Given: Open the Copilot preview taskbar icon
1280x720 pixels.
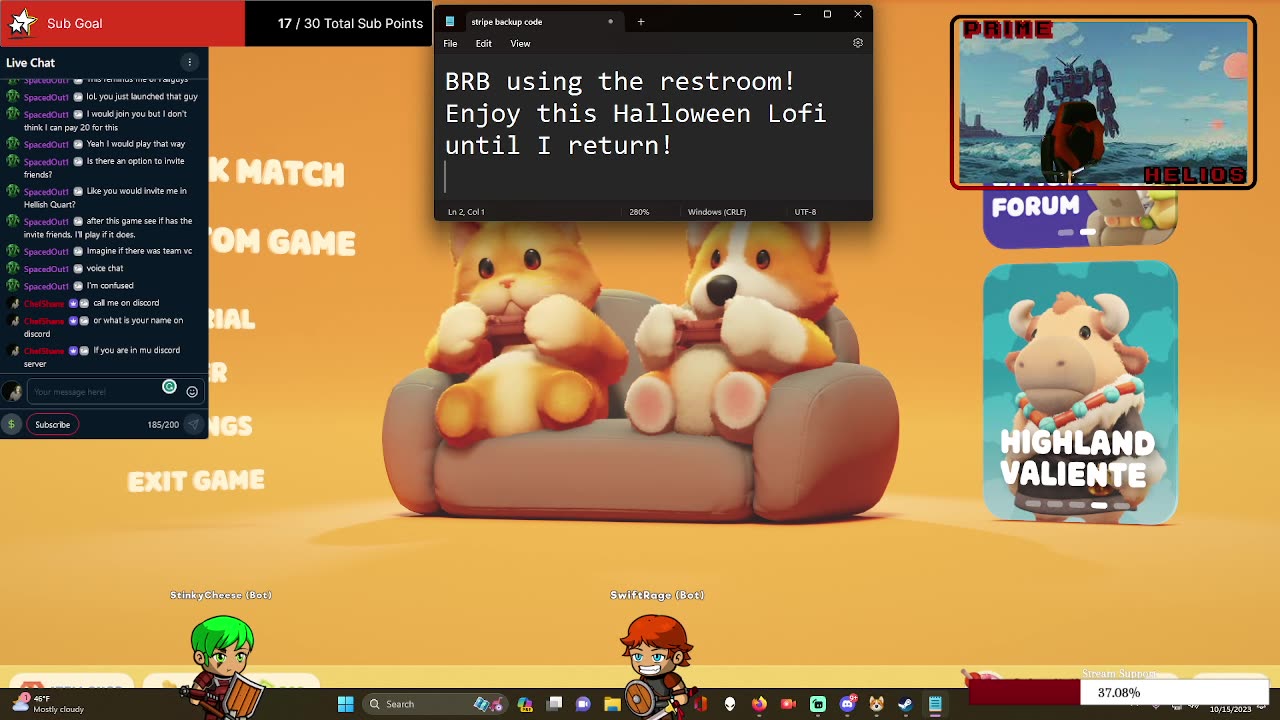Looking at the screenshot, I should point(525,704).
